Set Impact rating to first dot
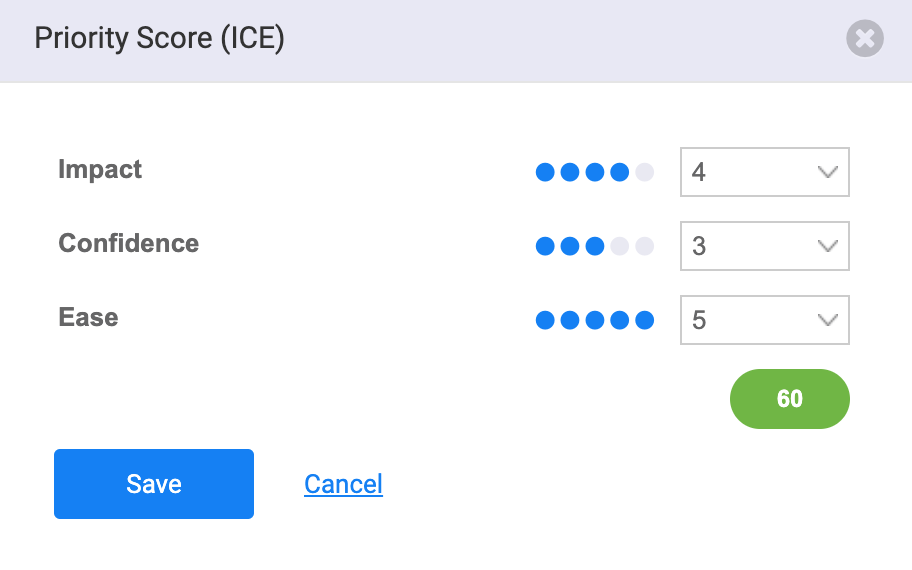912x570 pixels. click(545, 172)
